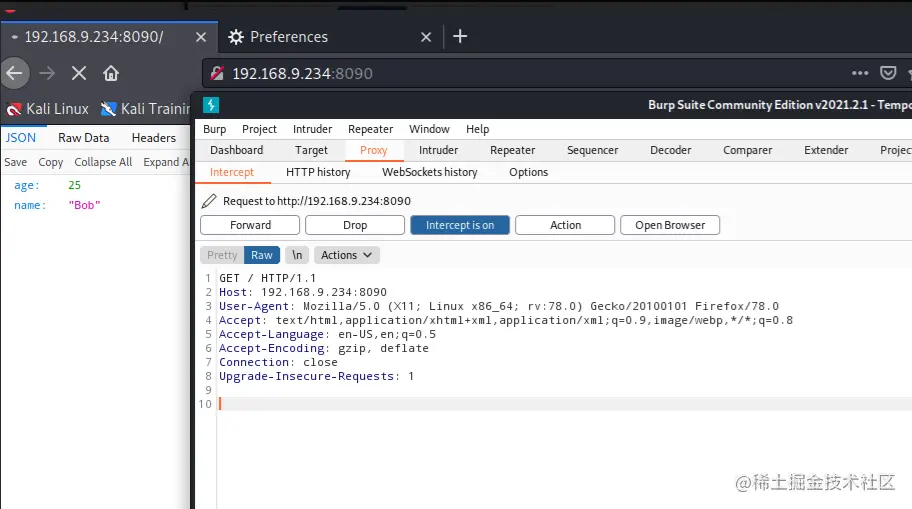
Task: Select the age value 25
Action: pos(74,185)
